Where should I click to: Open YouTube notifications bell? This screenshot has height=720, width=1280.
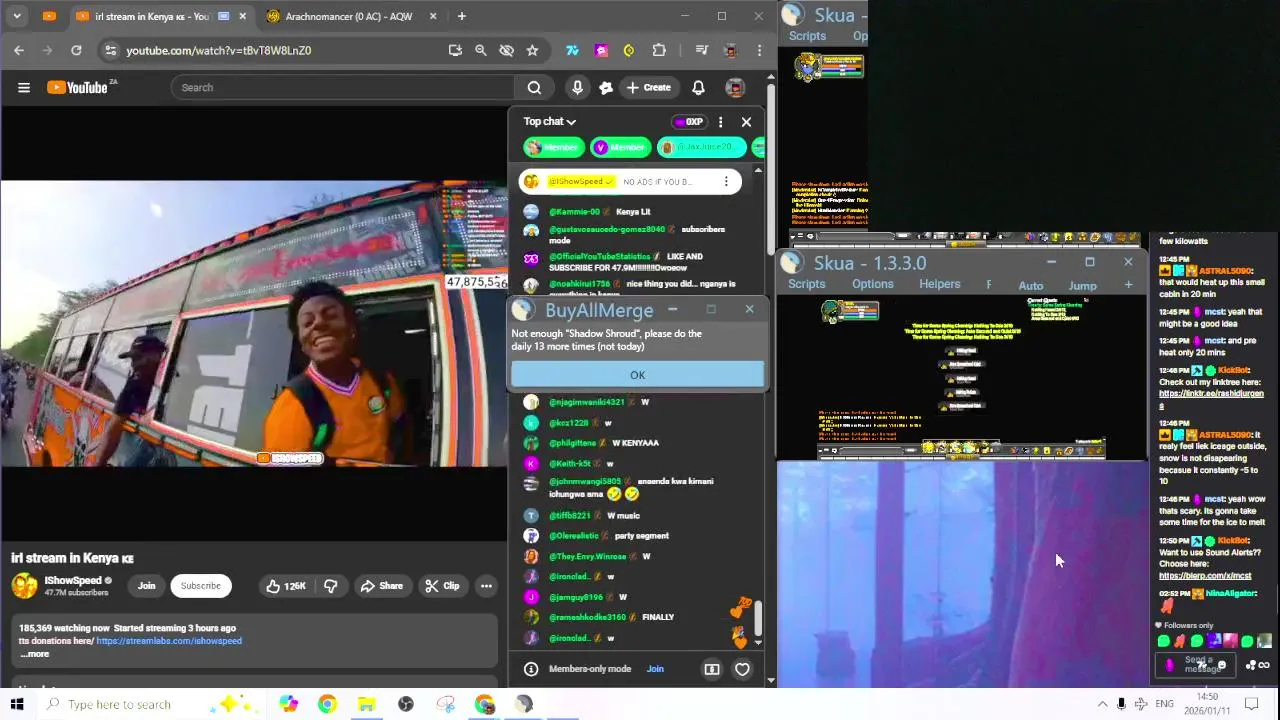coord(698,87)
